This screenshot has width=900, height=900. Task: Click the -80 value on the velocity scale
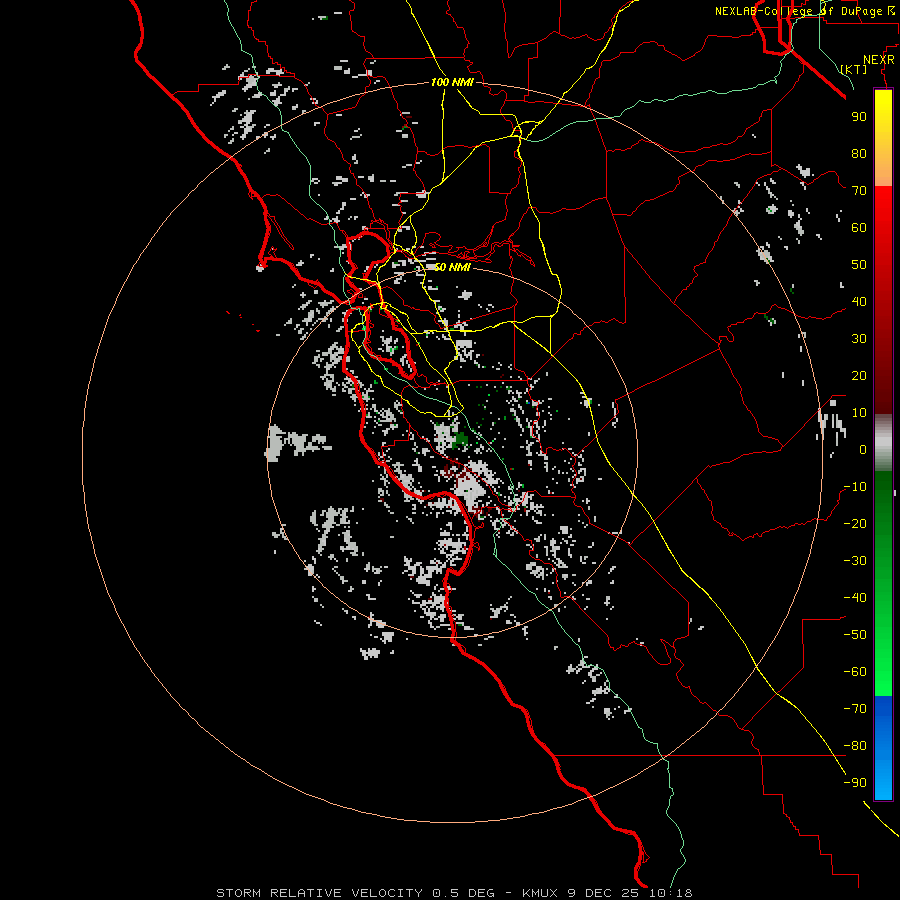pos(855,746)
